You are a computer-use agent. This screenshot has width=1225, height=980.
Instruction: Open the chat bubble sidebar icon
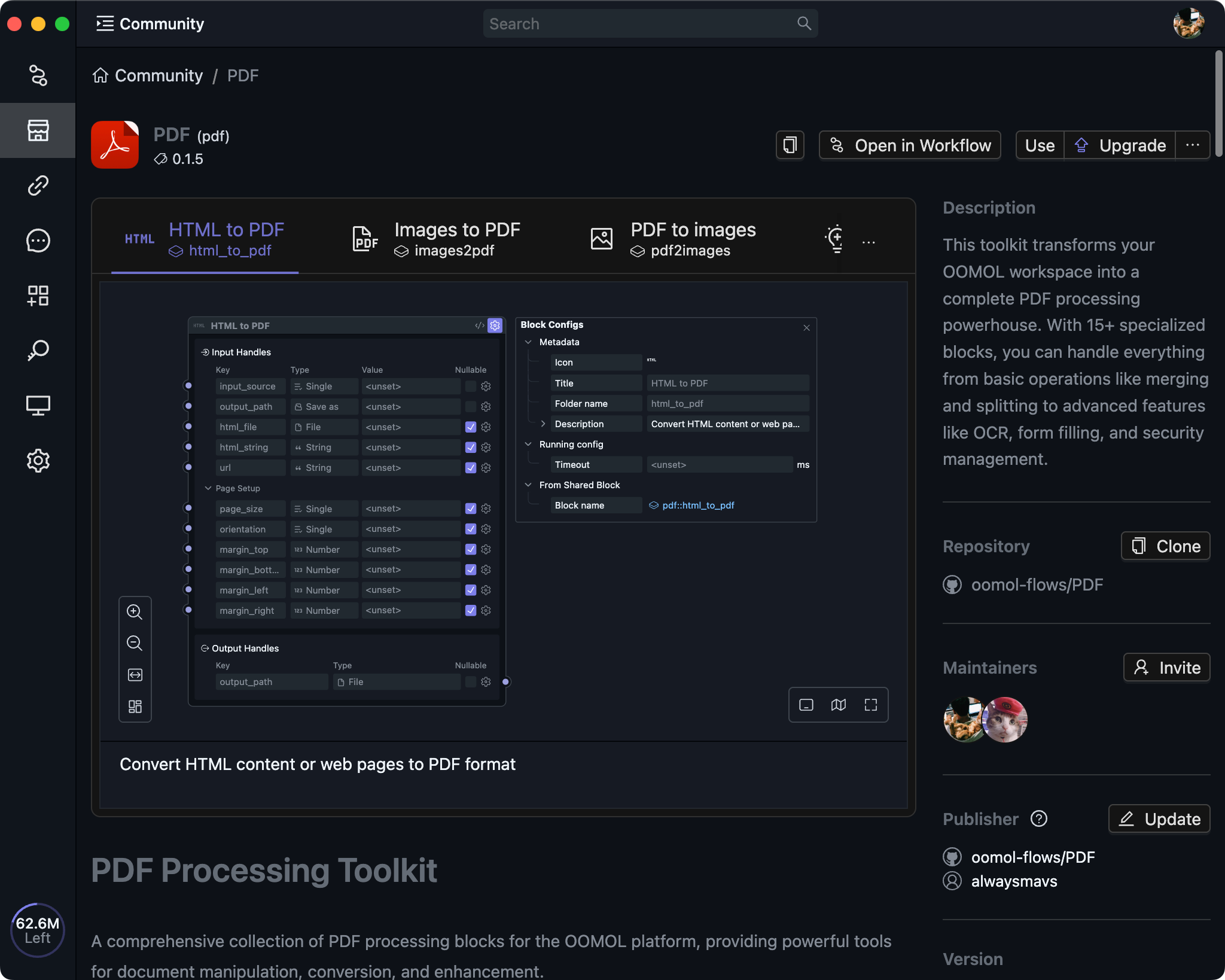point(38,241)
